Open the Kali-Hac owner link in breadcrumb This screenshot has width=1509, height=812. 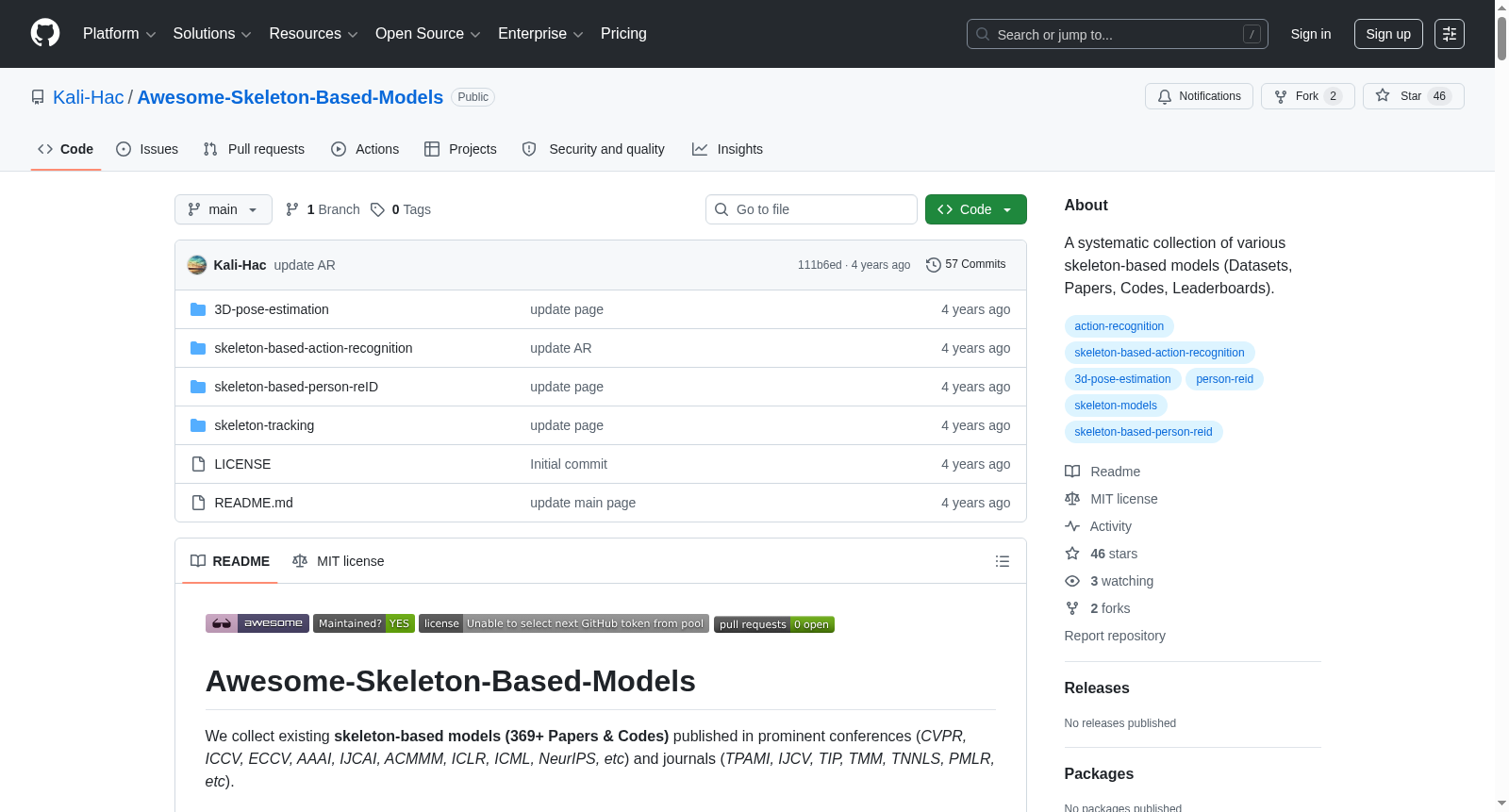[x=89, y=97]
